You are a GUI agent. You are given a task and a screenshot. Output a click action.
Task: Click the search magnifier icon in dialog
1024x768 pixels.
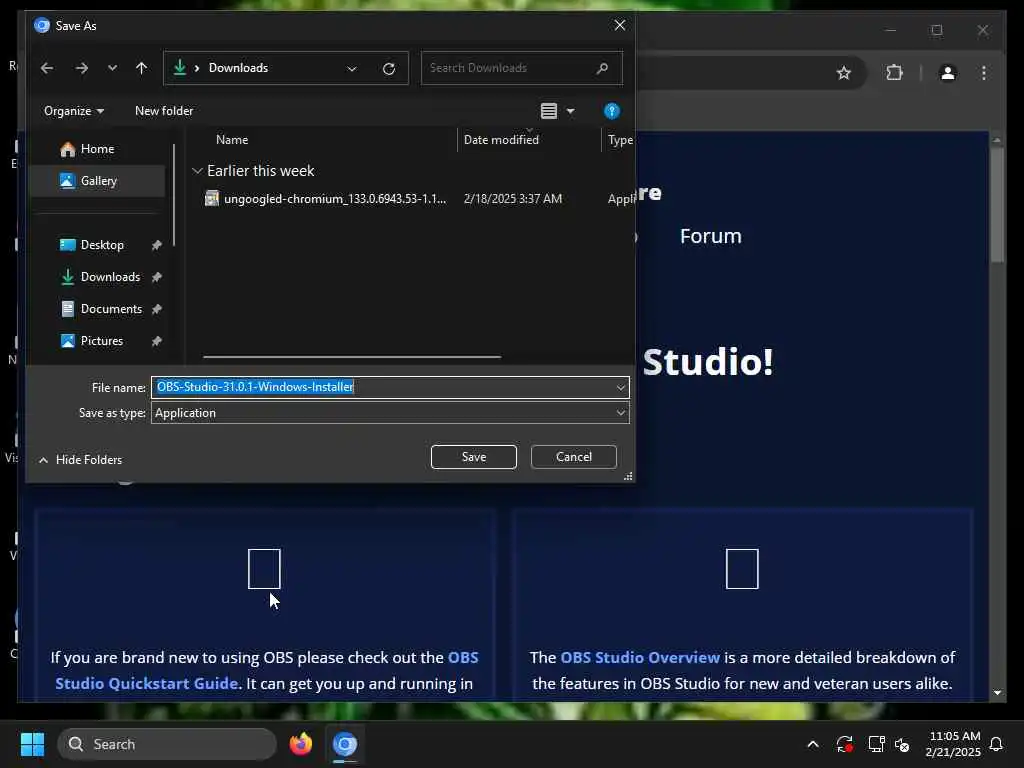(602, 68)
